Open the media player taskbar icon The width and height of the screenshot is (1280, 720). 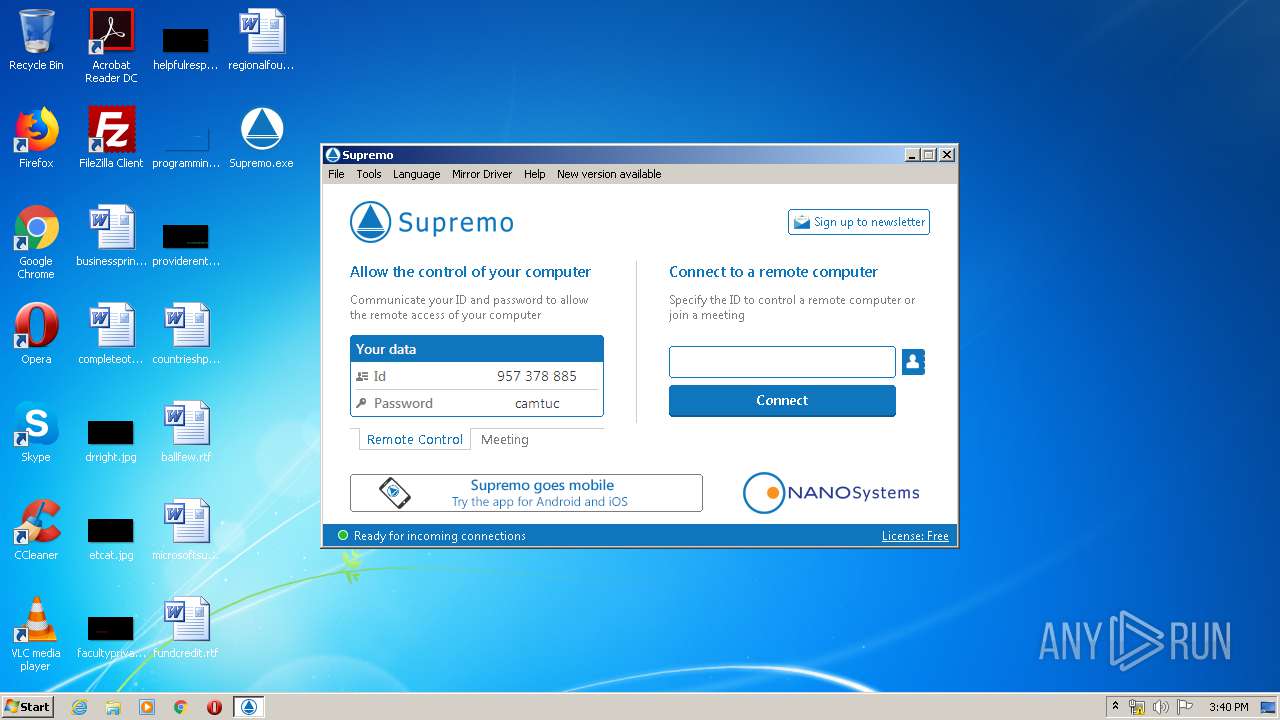pos(147,707)
